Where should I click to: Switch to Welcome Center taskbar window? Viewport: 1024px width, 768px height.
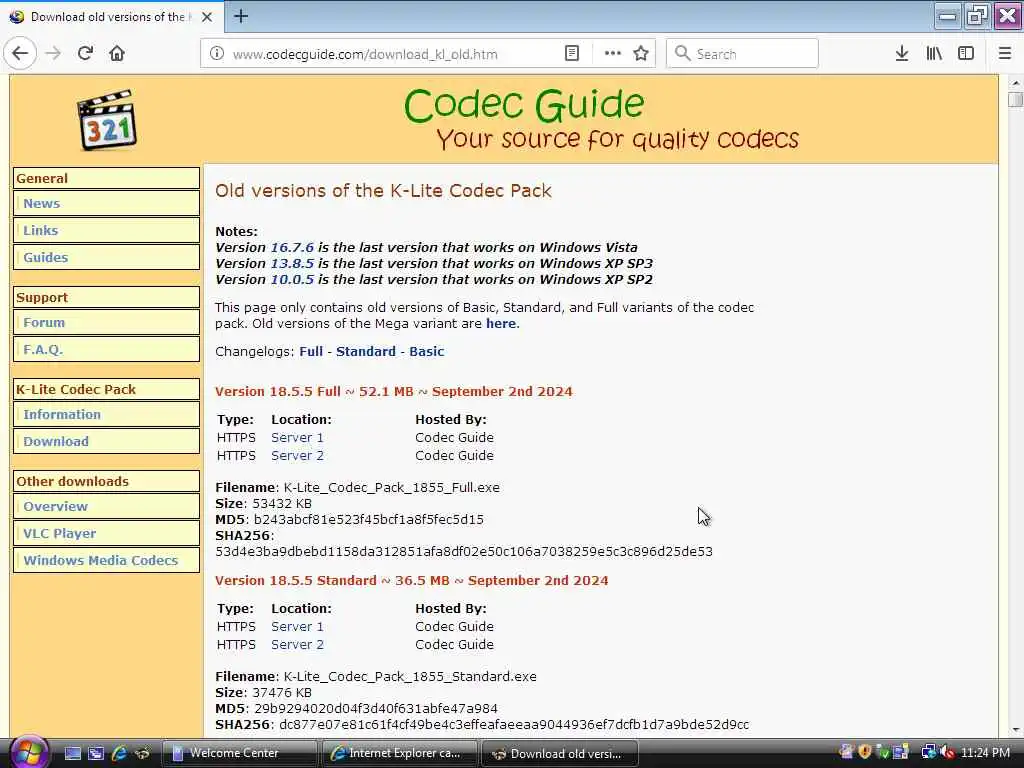click(238, 753)
